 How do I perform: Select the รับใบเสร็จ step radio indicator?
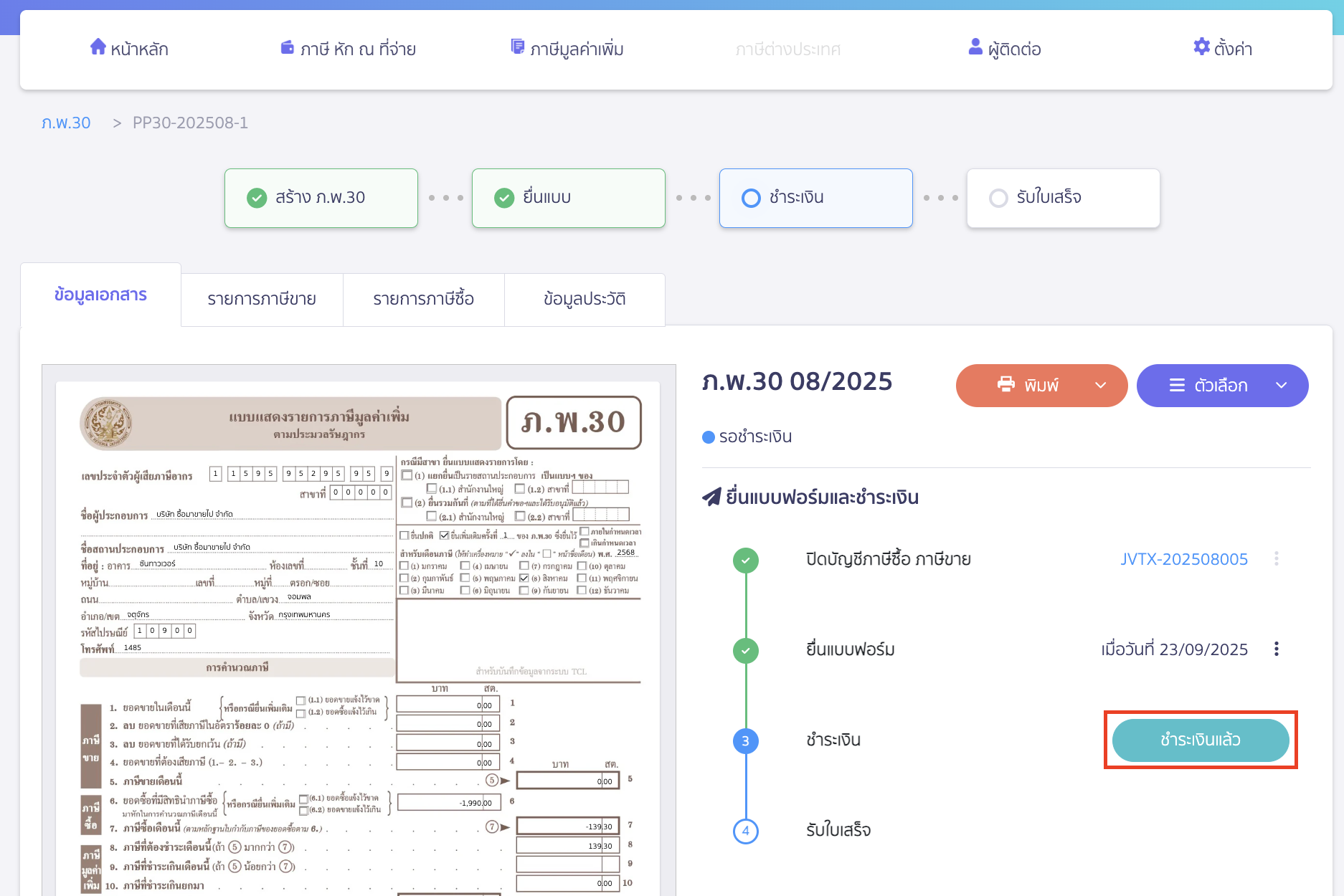[x=998, y=198]
